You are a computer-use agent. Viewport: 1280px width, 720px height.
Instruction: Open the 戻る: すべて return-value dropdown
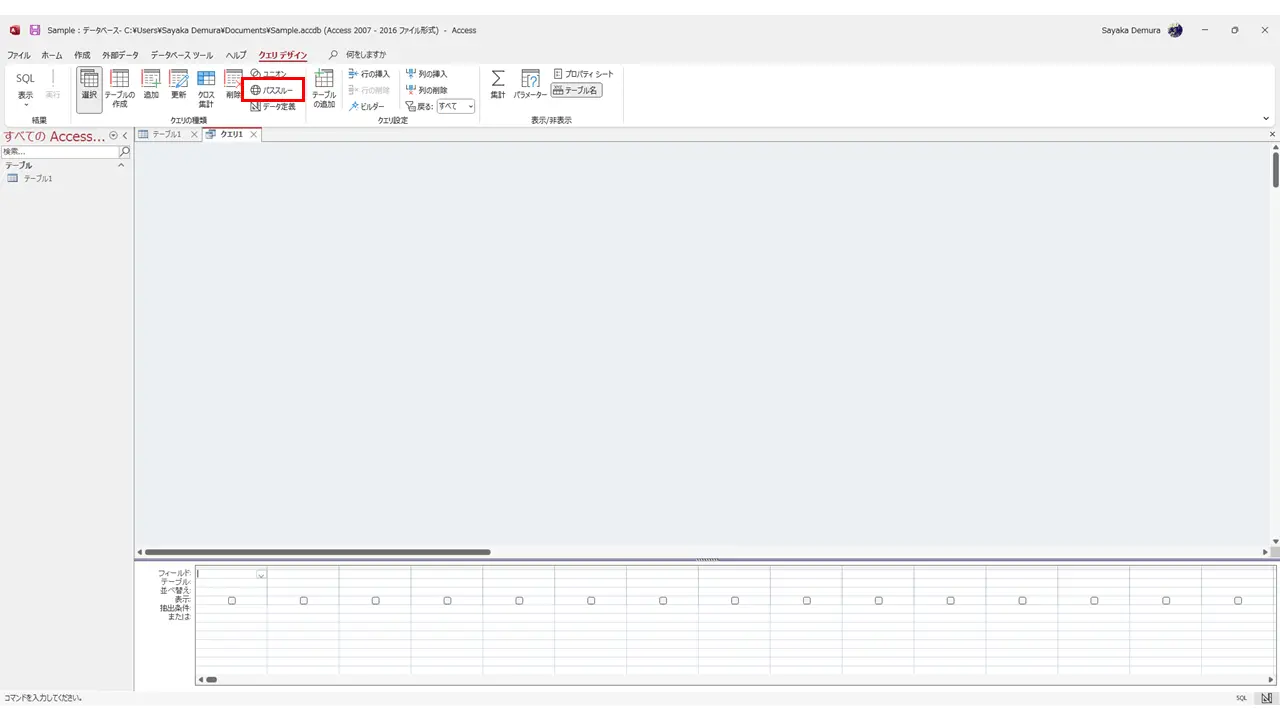(x=455, y=106)
